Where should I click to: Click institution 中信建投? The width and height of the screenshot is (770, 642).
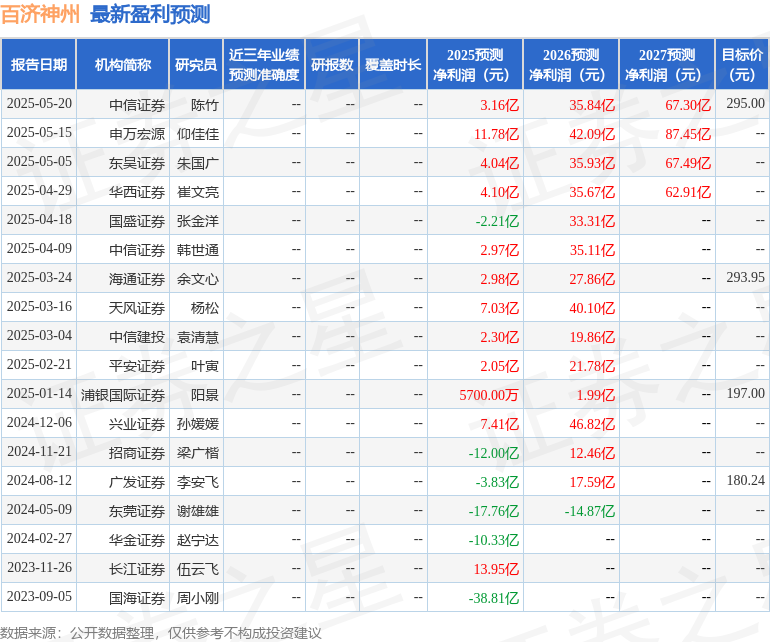coord(137,337)
